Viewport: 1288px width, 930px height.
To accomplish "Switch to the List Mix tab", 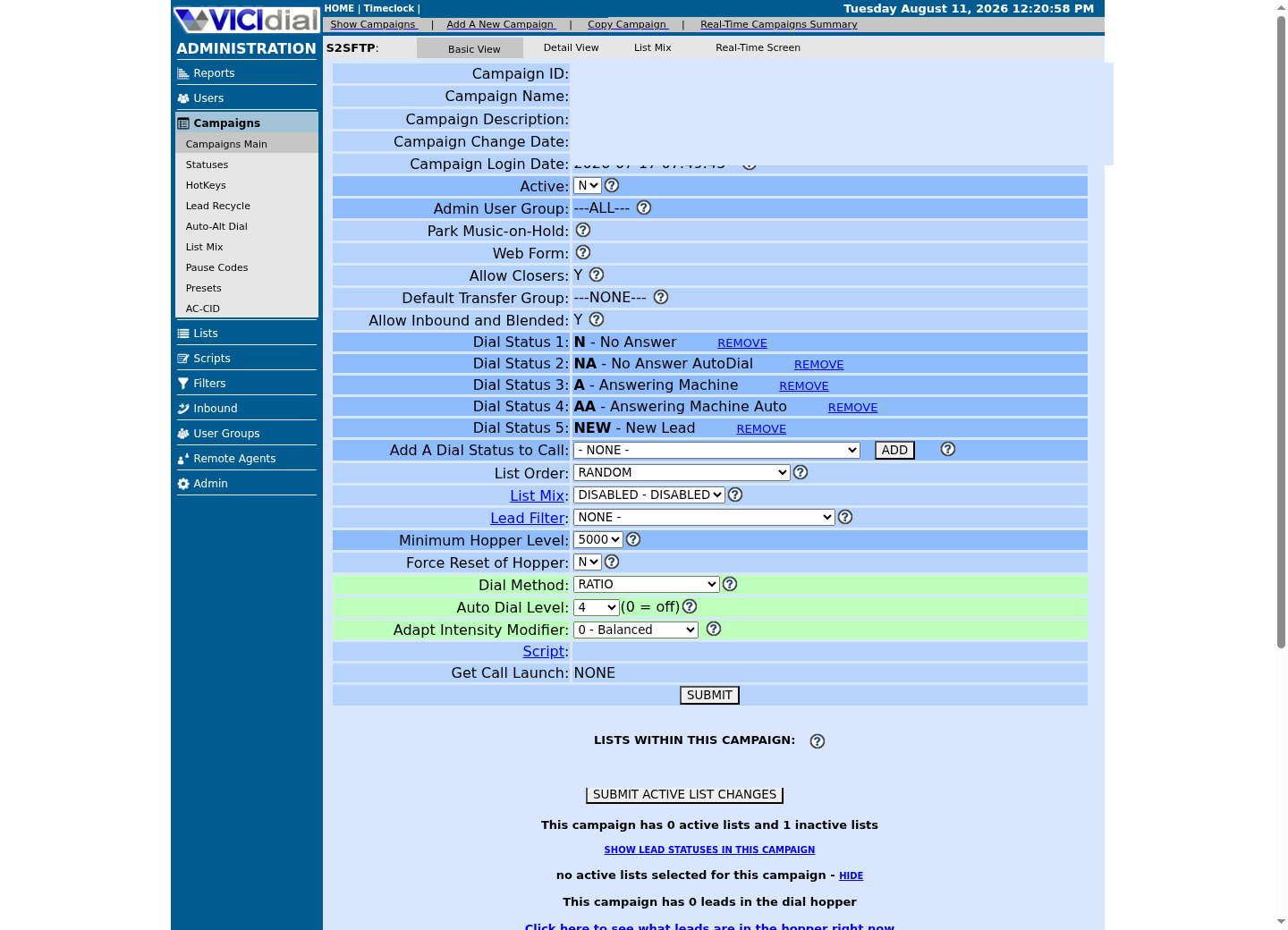I will 653,48.
